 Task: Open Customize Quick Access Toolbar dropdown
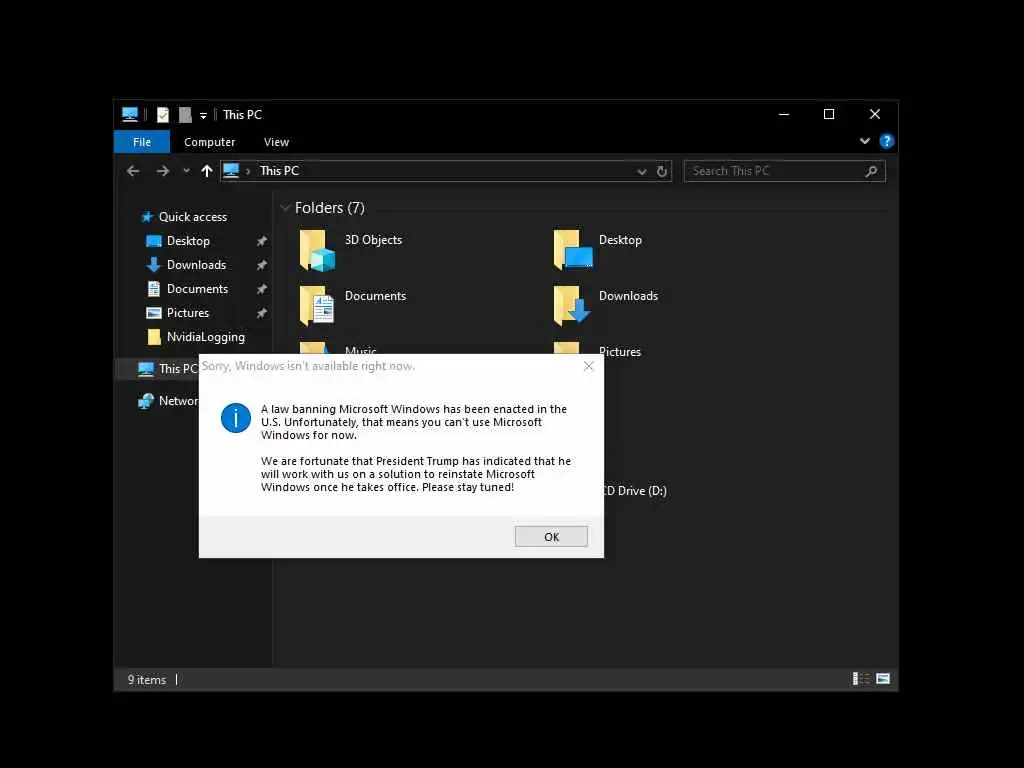[203, 116]
